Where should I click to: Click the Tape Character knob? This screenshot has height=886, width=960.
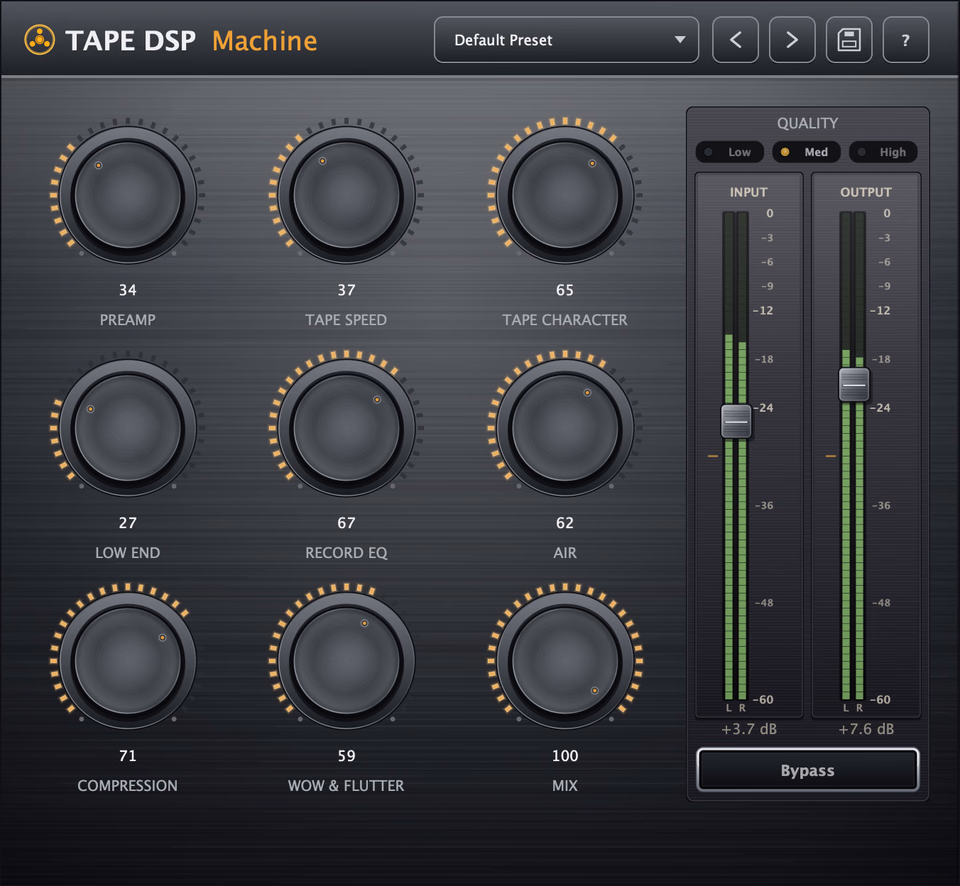564,195
